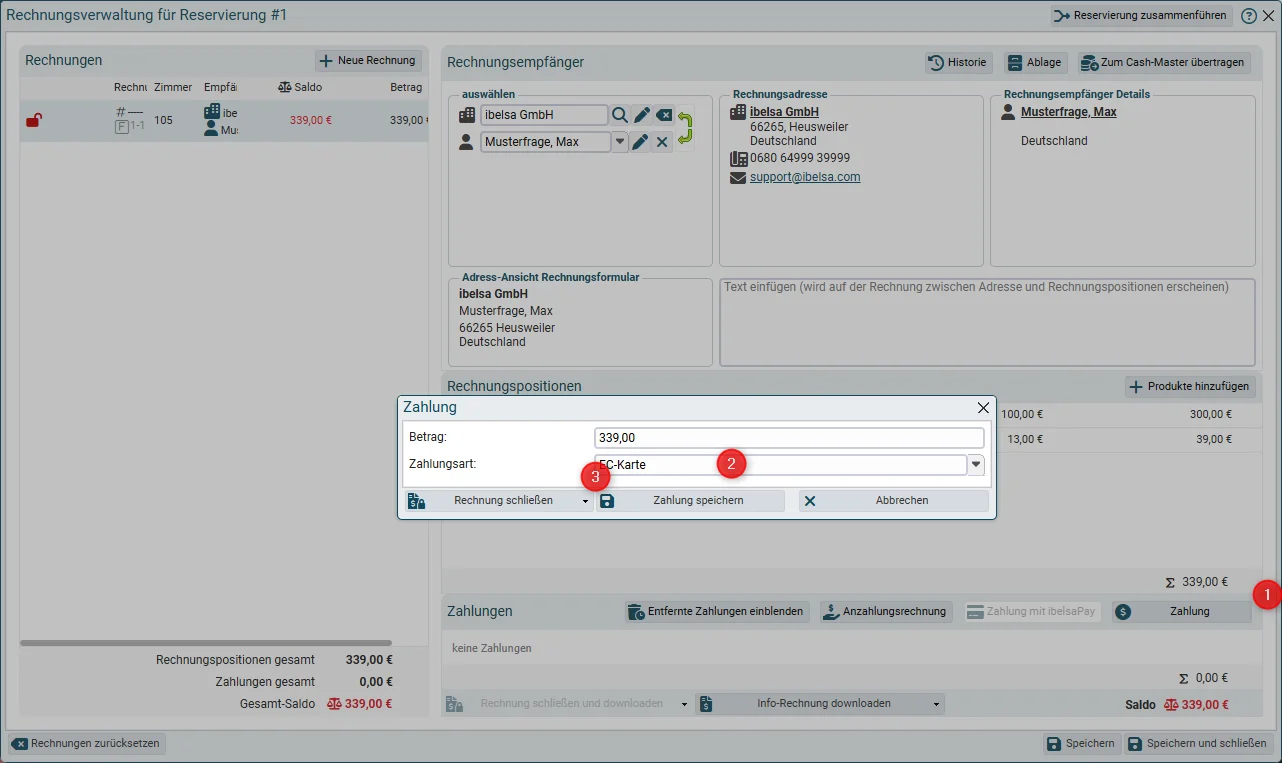Click the Saldo column header
This screenshot has height=763, width=1282.
pos(300,88)
